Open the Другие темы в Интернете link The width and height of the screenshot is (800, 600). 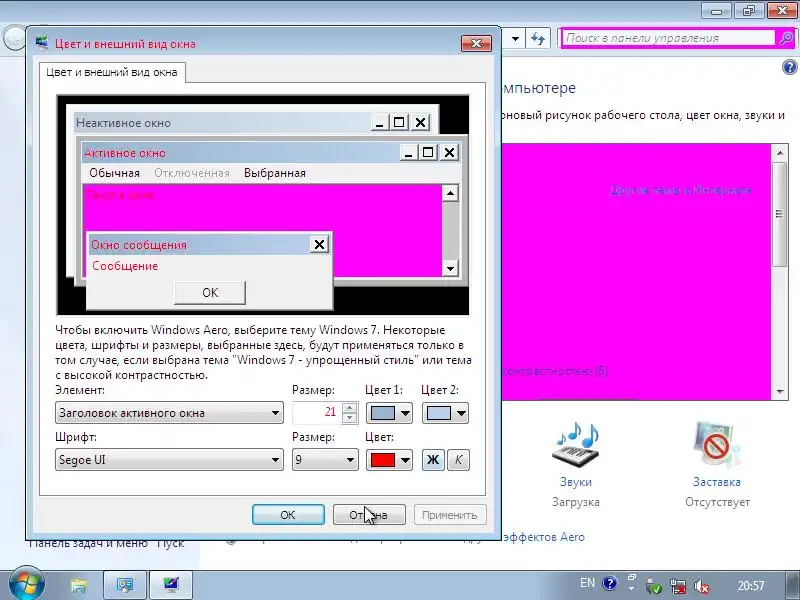pos(681,190)
